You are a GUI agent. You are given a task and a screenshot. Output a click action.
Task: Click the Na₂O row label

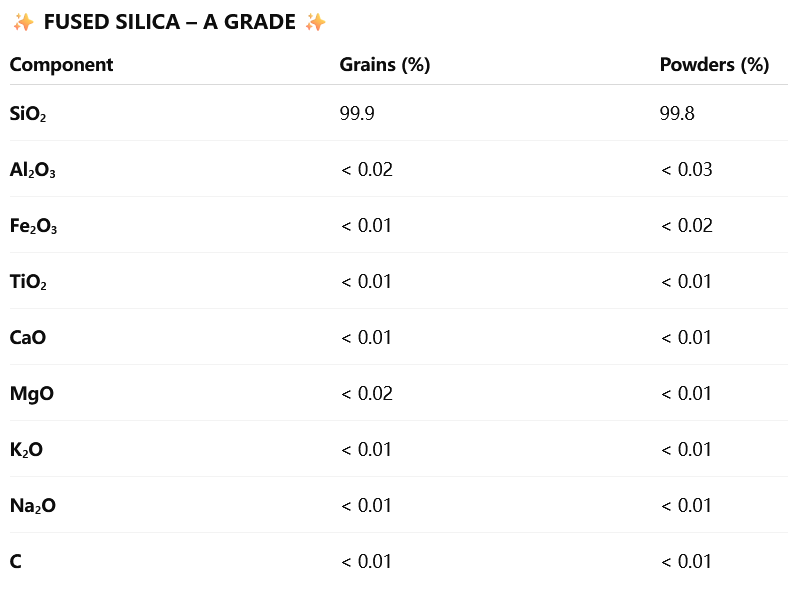pos(32,506)
